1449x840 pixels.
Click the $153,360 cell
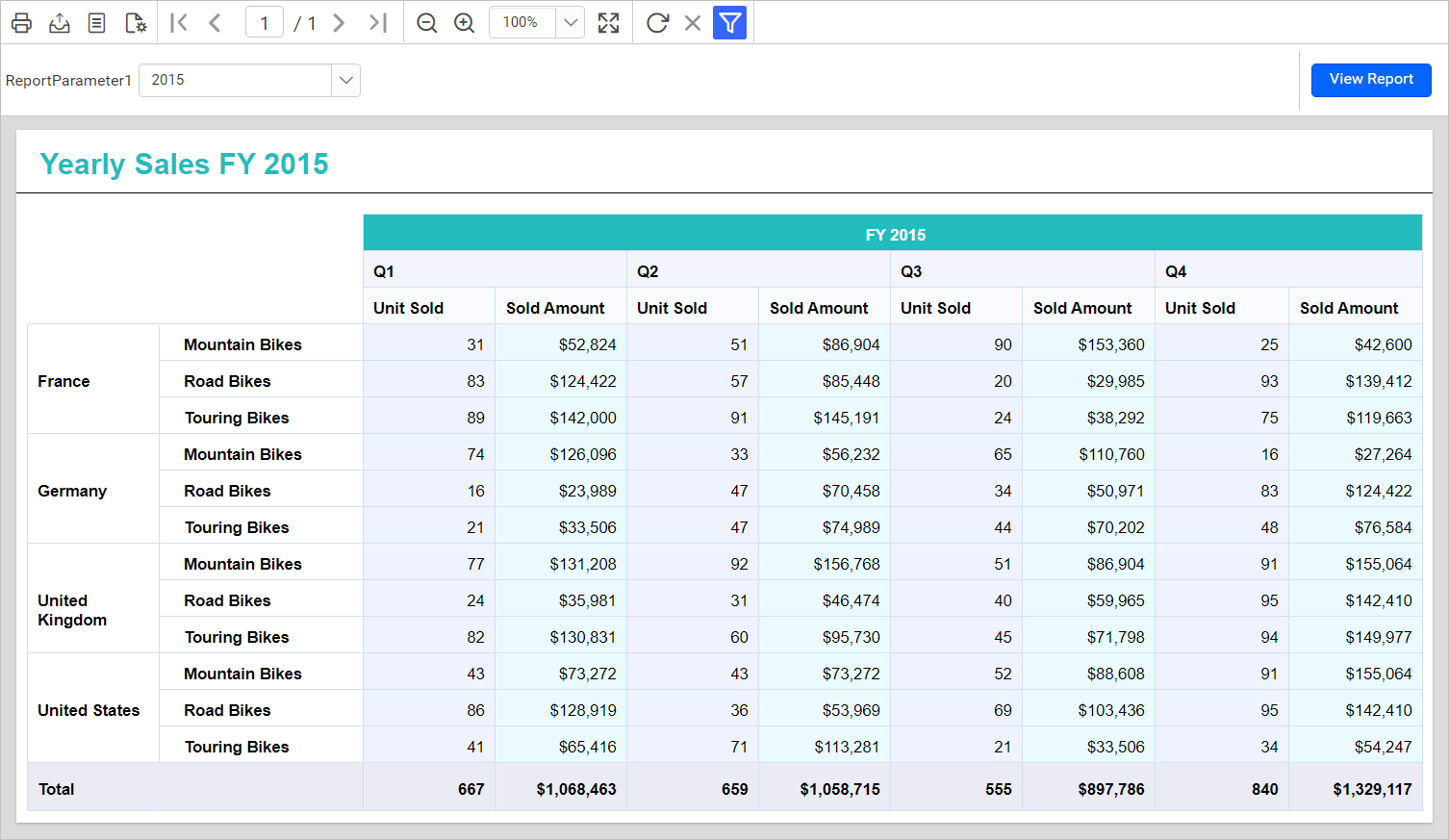(1088, 344)
